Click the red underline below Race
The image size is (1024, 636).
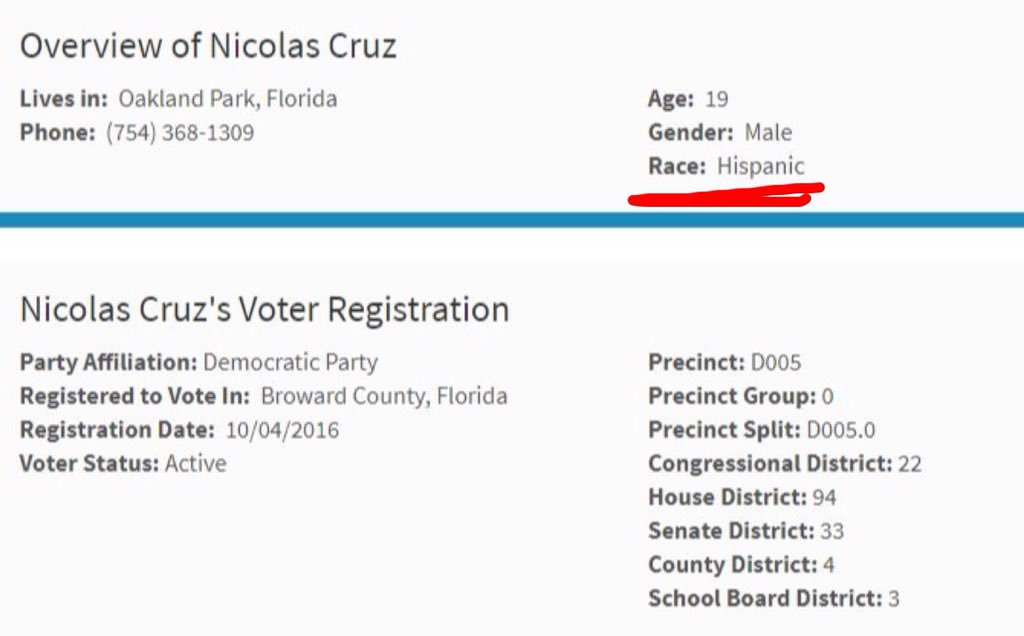[x=725, y=193]
